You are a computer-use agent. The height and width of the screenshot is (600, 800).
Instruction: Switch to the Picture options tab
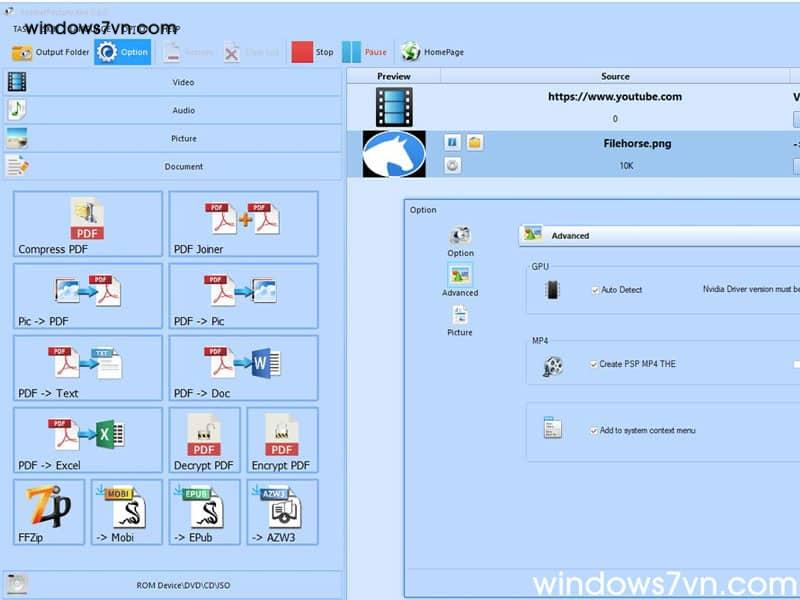(x=460, y=320)
